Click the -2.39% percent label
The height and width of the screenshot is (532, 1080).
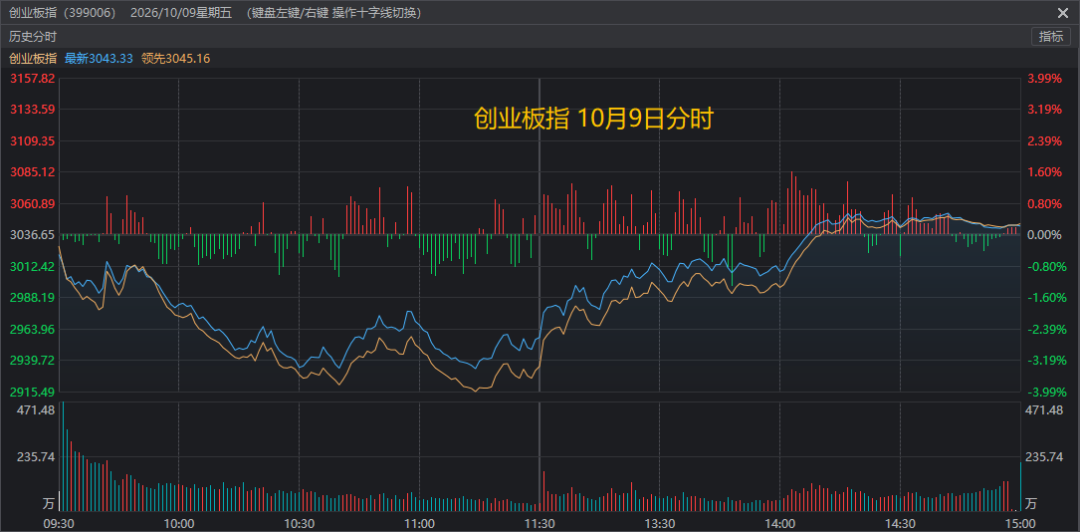[1045, 329]
